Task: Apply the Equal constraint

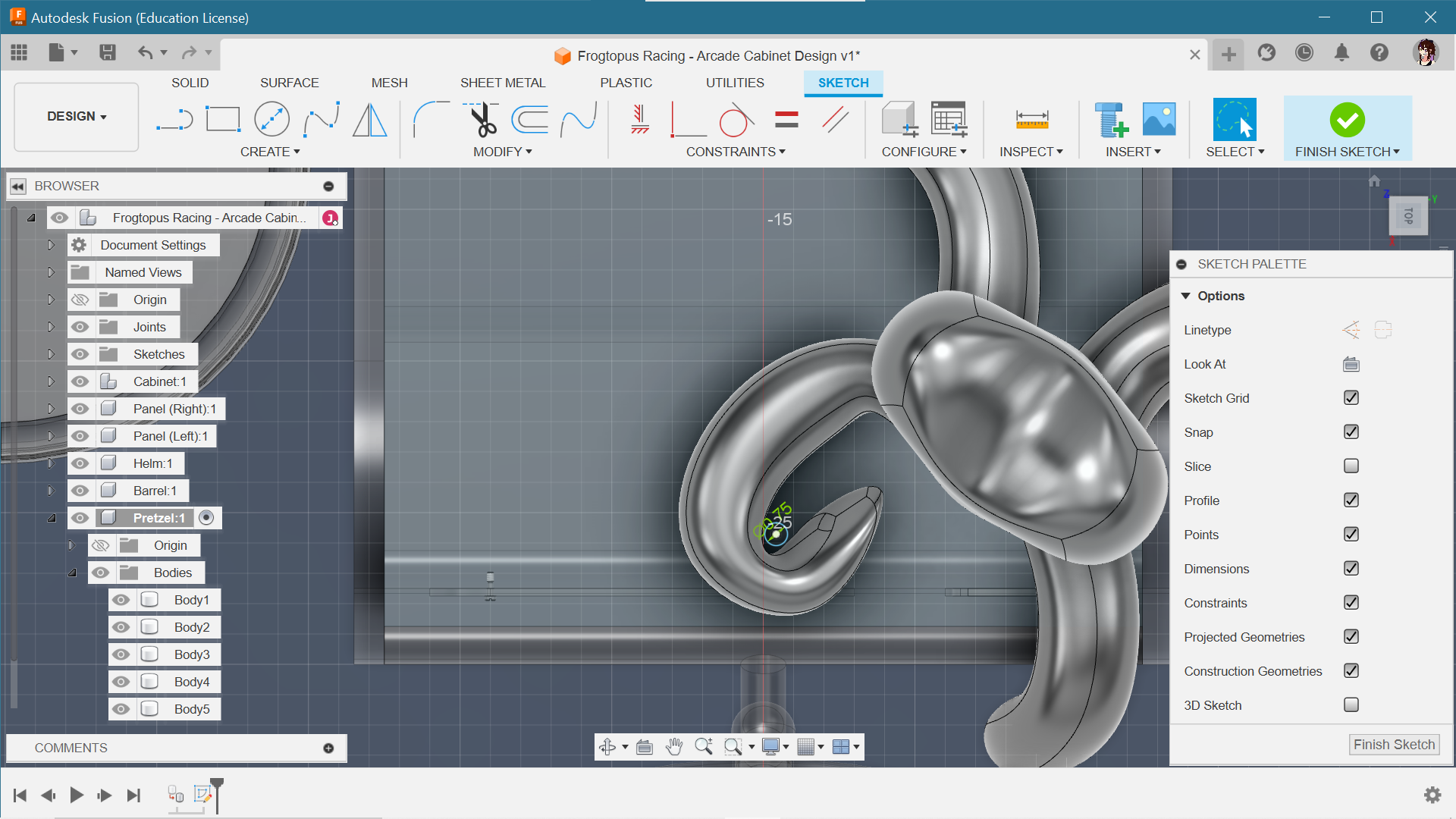Action: pyautogui.click(x=787, y=120)
